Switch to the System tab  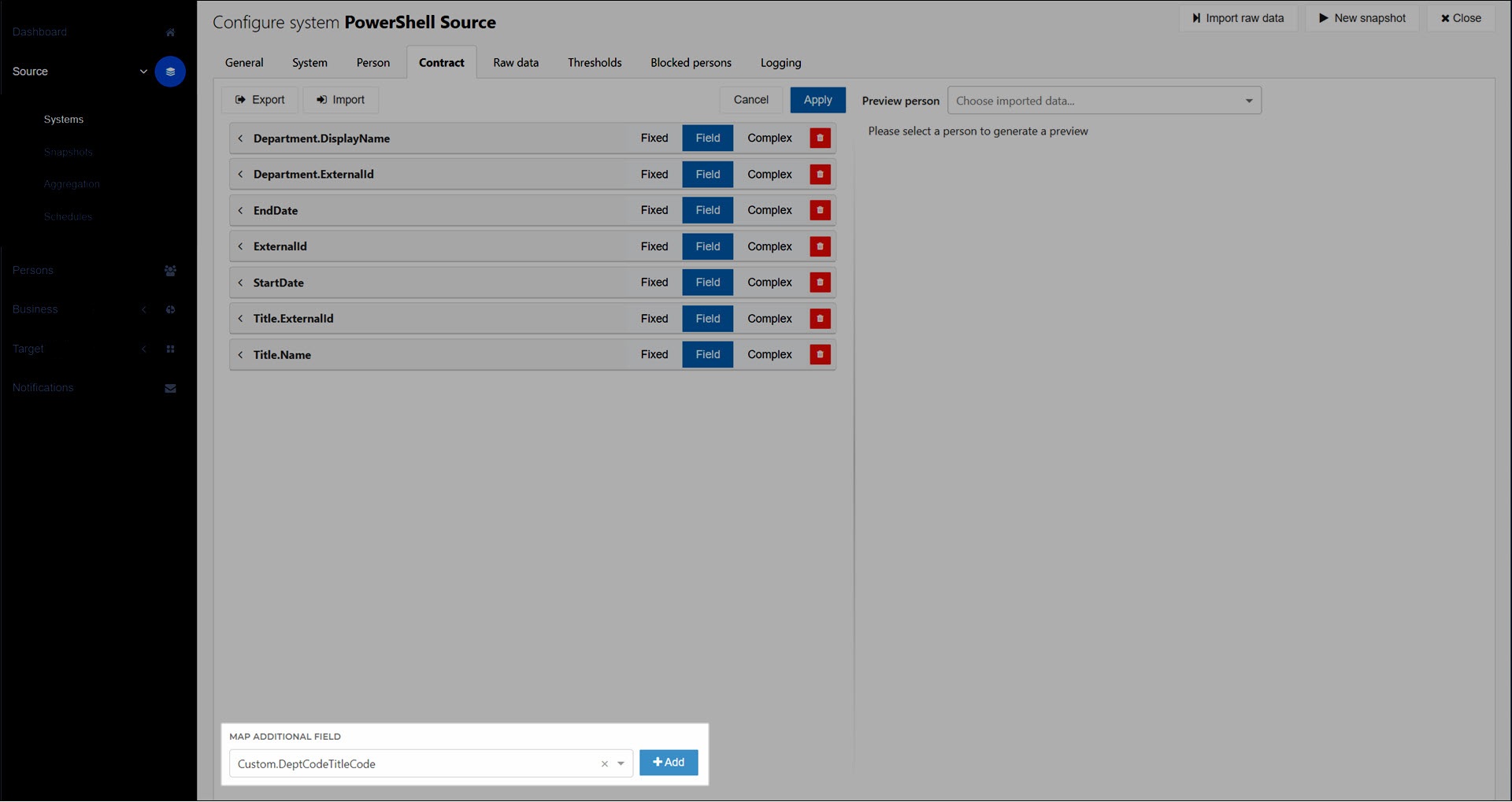pyautogui.click(x=309, y=63)
